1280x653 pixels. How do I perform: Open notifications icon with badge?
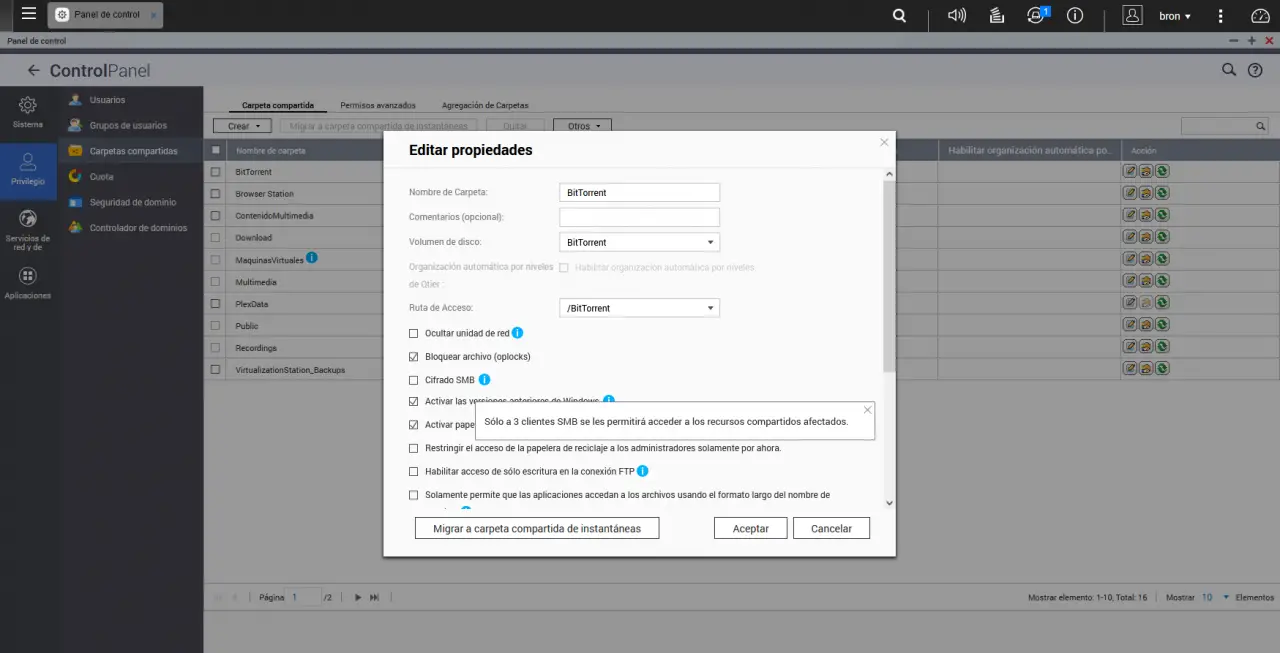pos(1035,16)
